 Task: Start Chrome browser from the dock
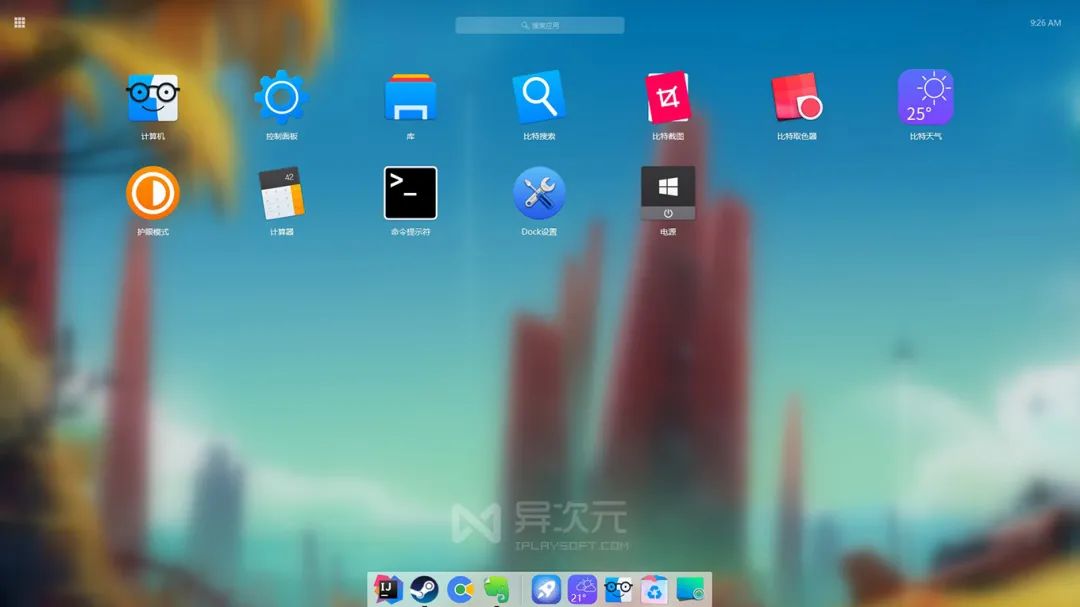point(460,590)
